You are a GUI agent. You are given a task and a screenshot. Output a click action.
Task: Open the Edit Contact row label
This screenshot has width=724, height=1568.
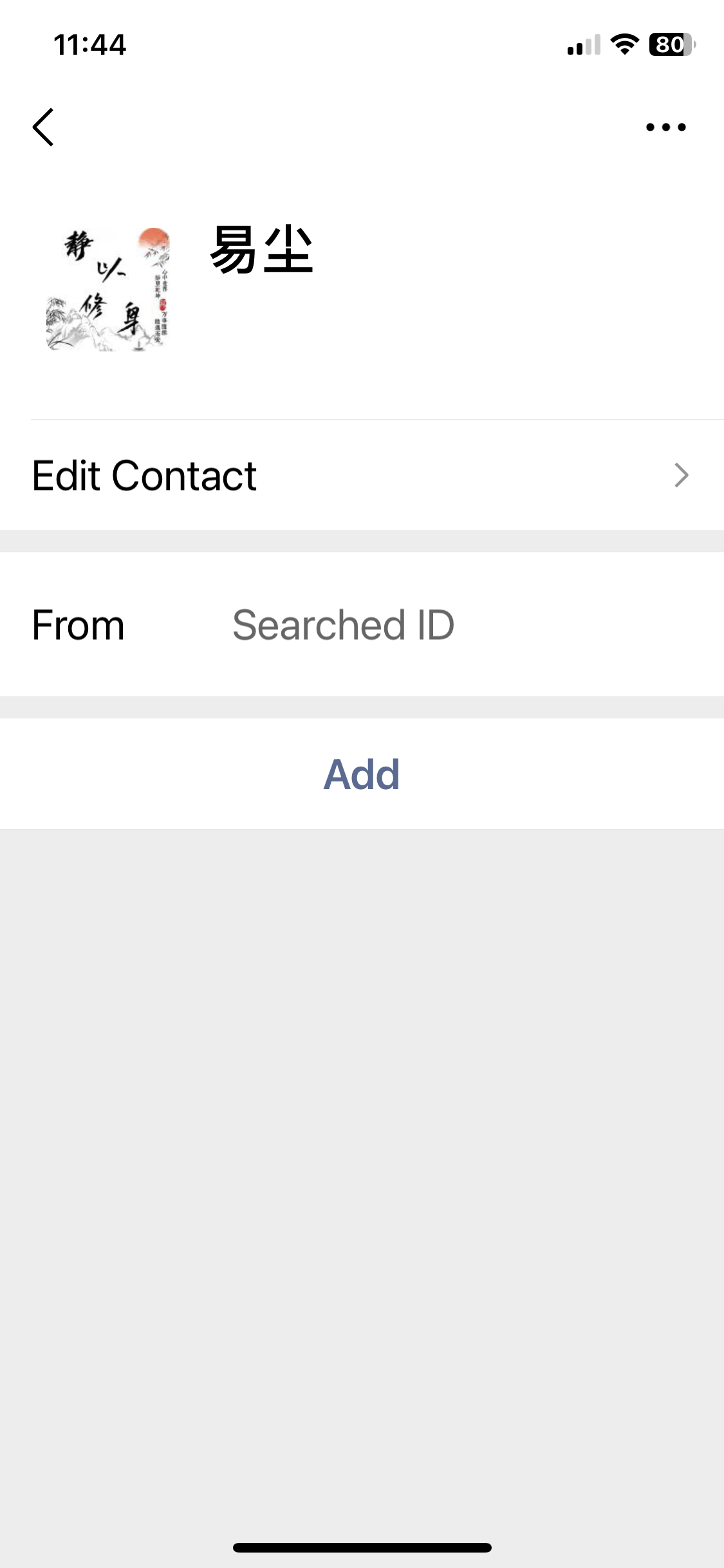click(x=145, y=476)
